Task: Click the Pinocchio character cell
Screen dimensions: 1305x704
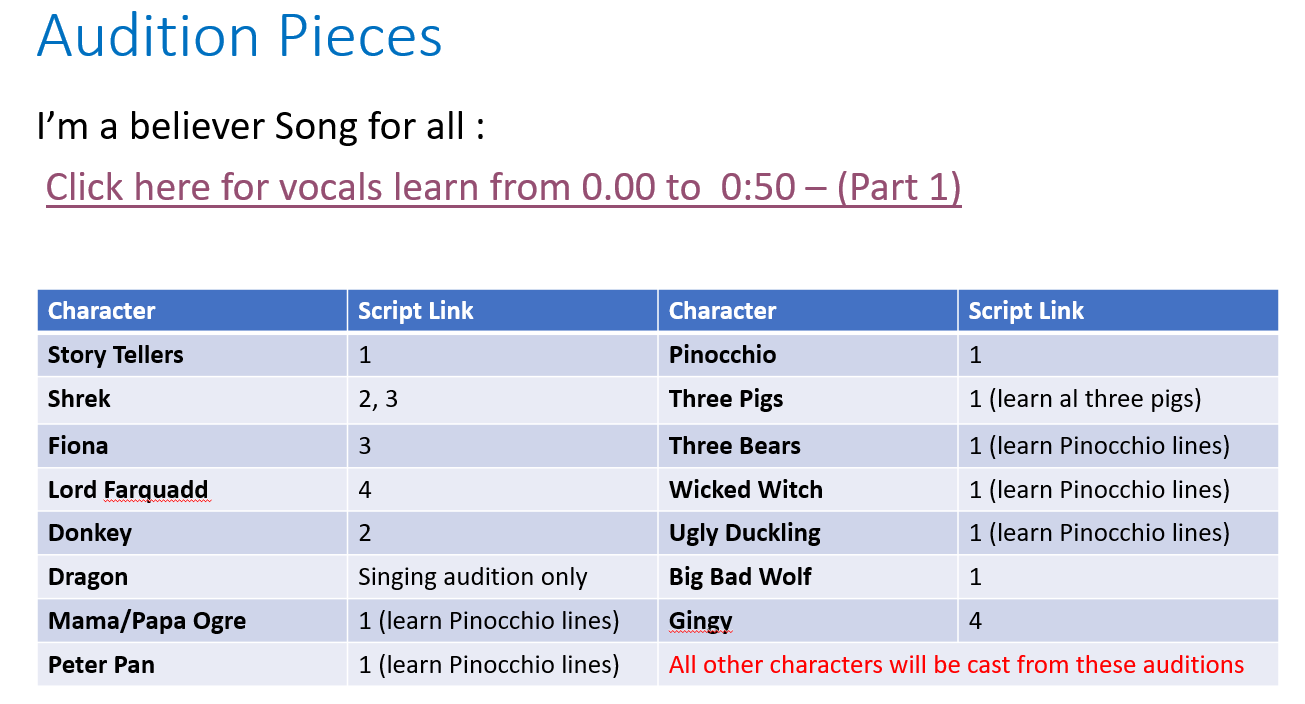Action: pos(808,355)
